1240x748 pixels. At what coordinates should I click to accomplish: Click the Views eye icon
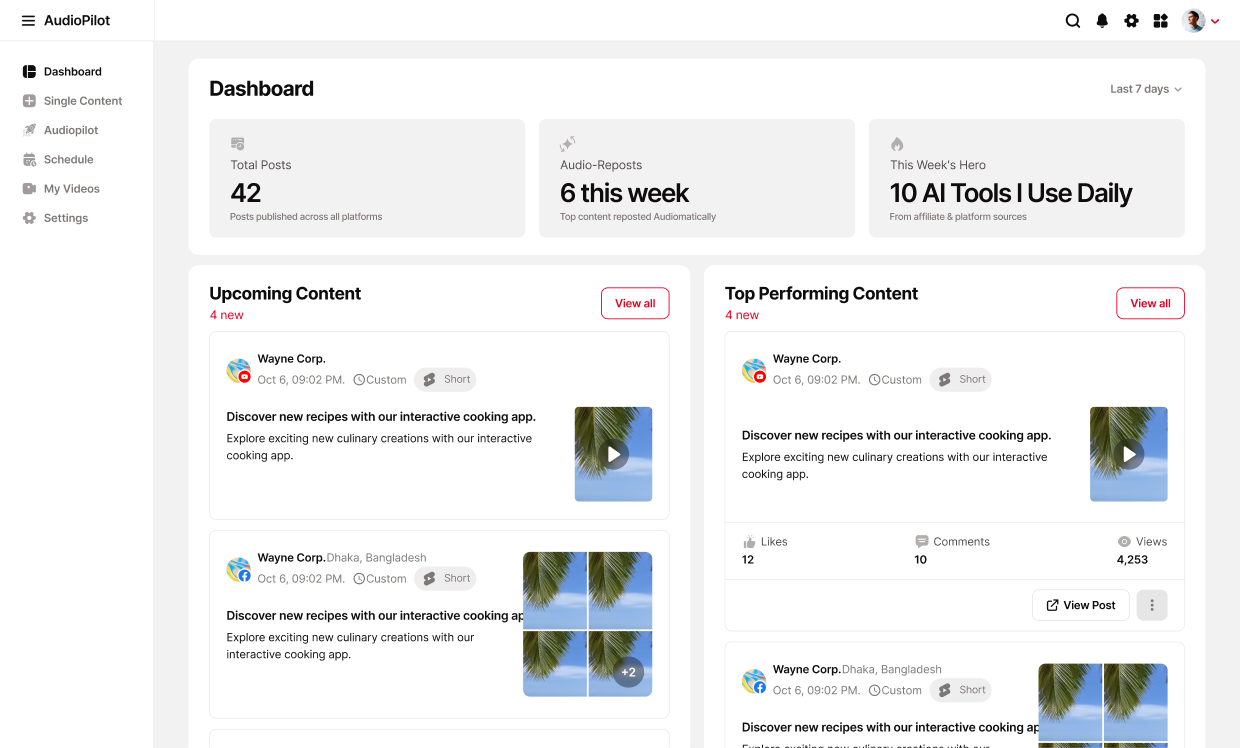tap(1124, 542)
